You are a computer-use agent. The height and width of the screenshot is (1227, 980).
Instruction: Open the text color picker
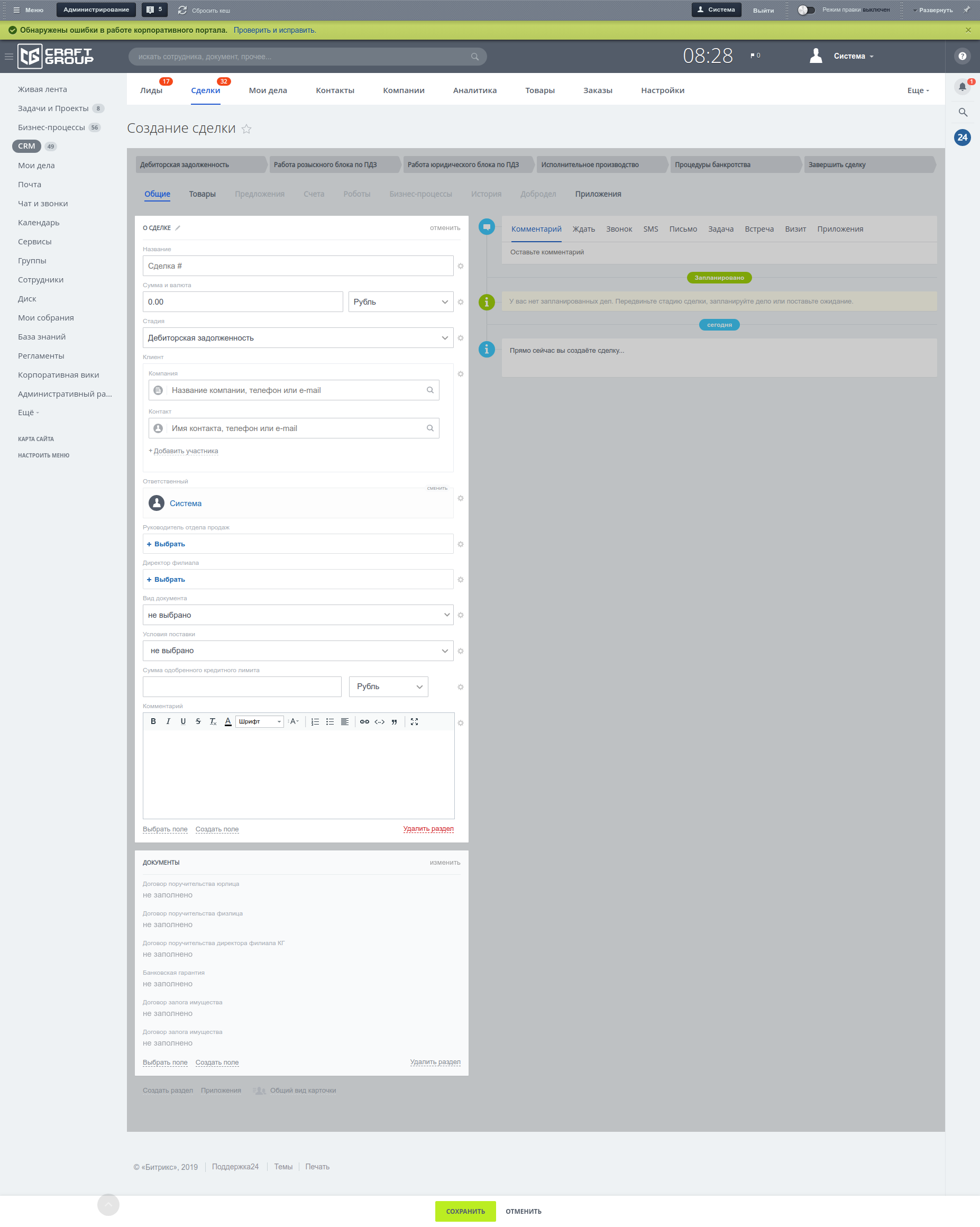(227, 721)
